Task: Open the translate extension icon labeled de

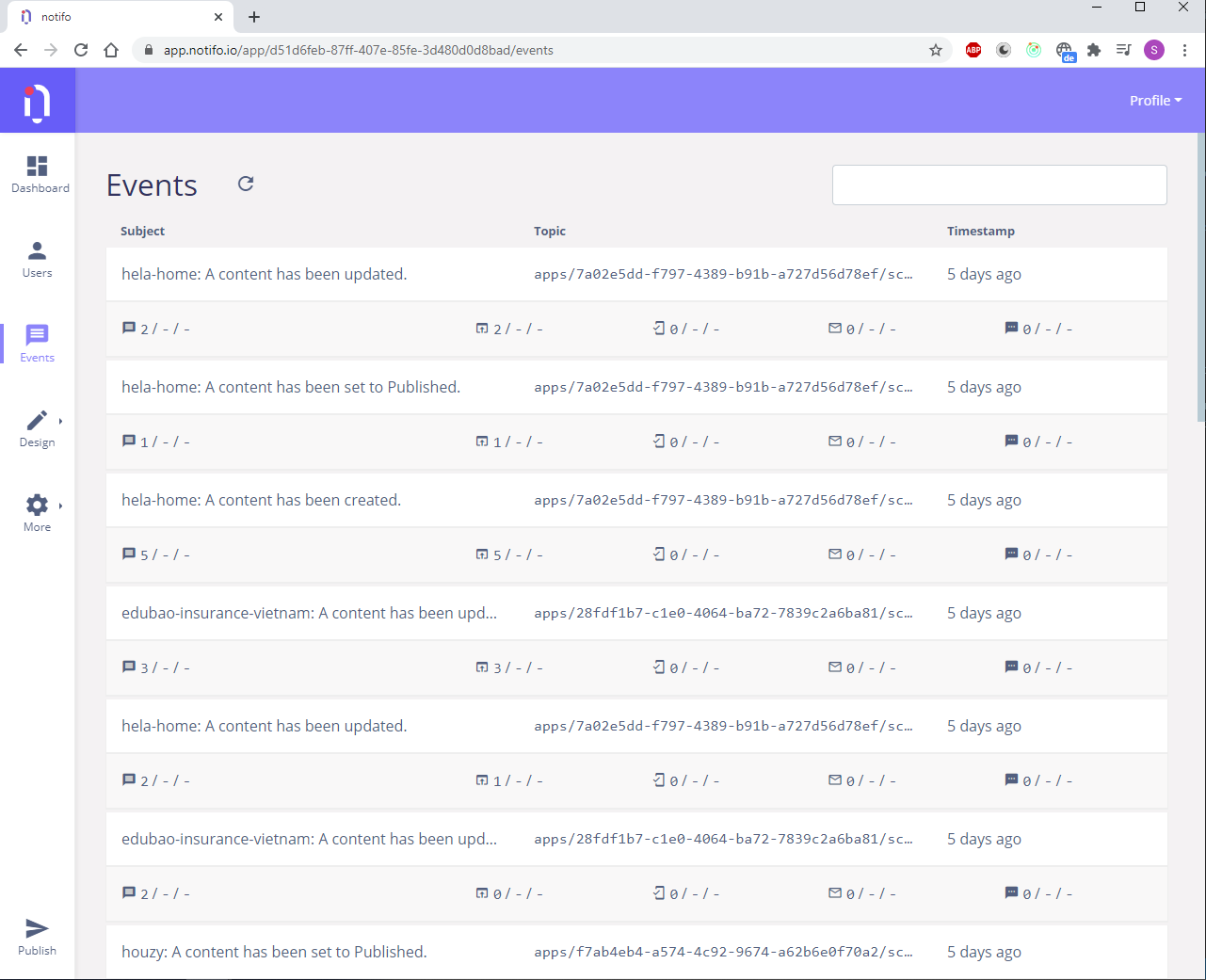Action: (x=1065, y=51)
